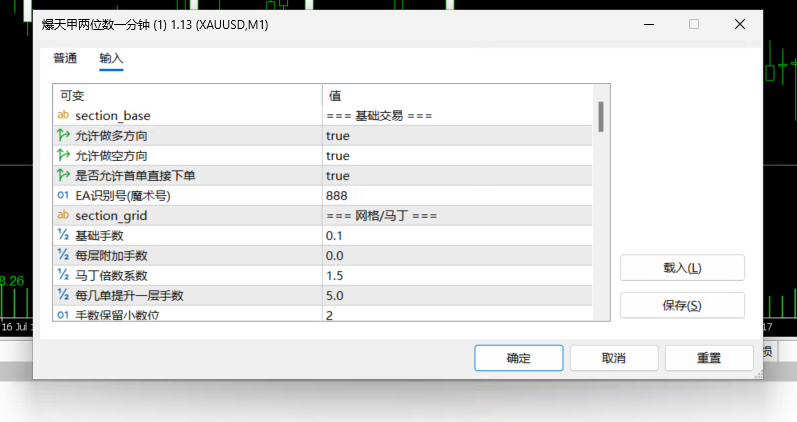Select the 每层附加手数 value 0.0
The image size is (797, 422).
coord(334,255)
